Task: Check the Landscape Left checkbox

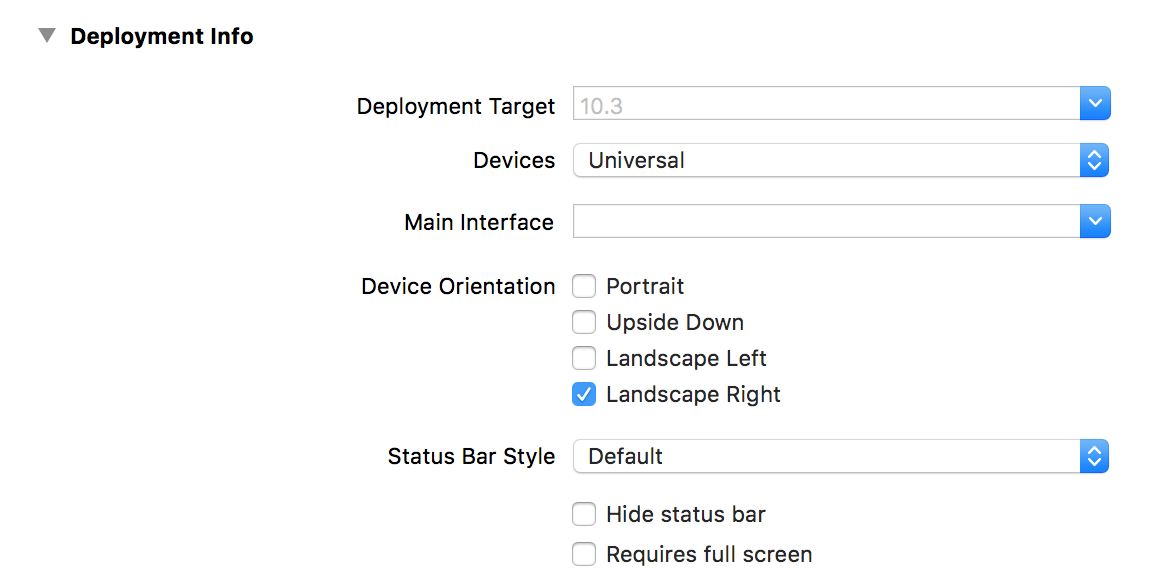Action: click(584, 358)
